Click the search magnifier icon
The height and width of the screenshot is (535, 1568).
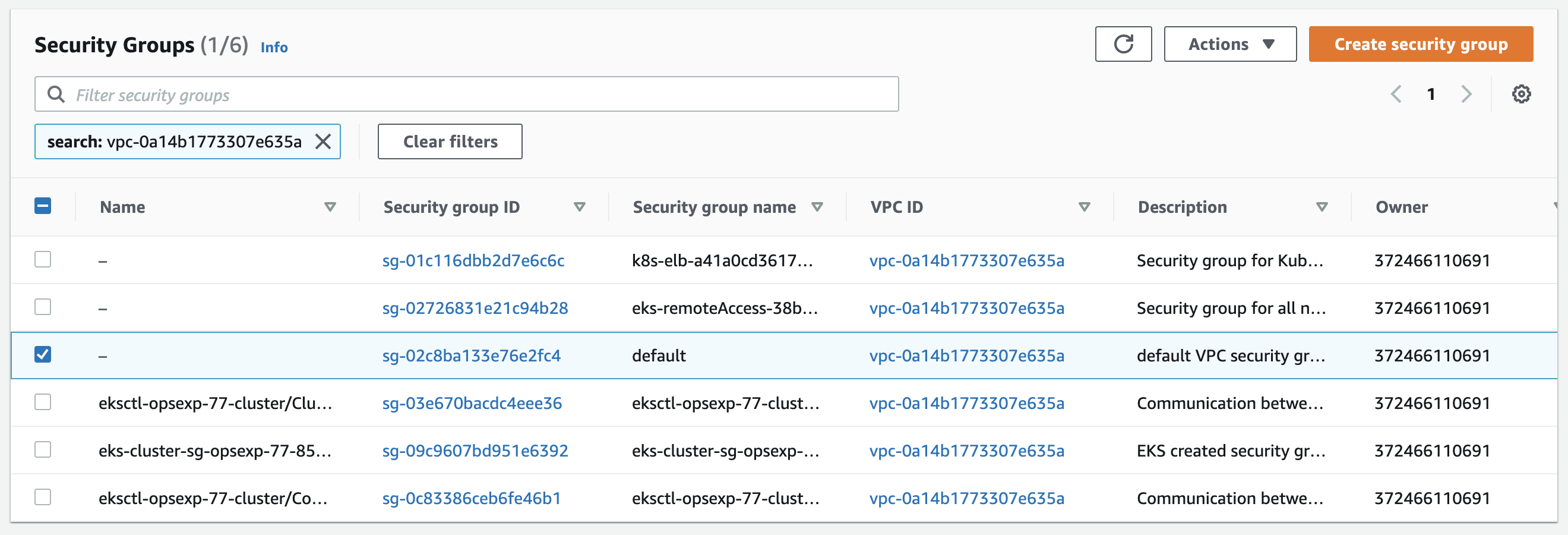pos(56,95)
